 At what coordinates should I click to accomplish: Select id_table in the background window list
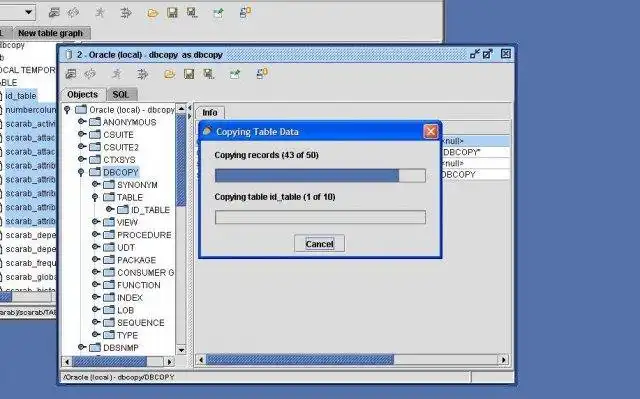tap(21, 96)
